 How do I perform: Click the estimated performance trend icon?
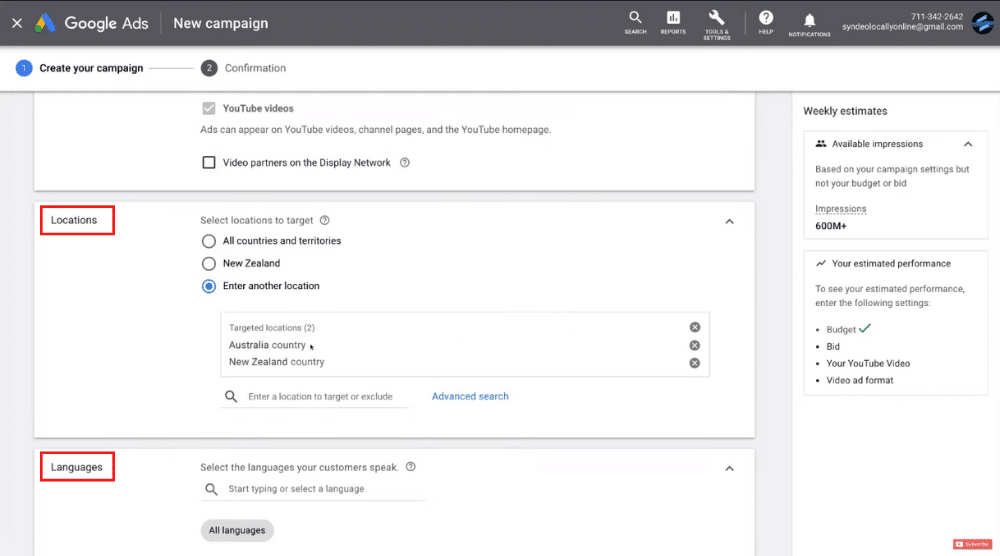821,263
